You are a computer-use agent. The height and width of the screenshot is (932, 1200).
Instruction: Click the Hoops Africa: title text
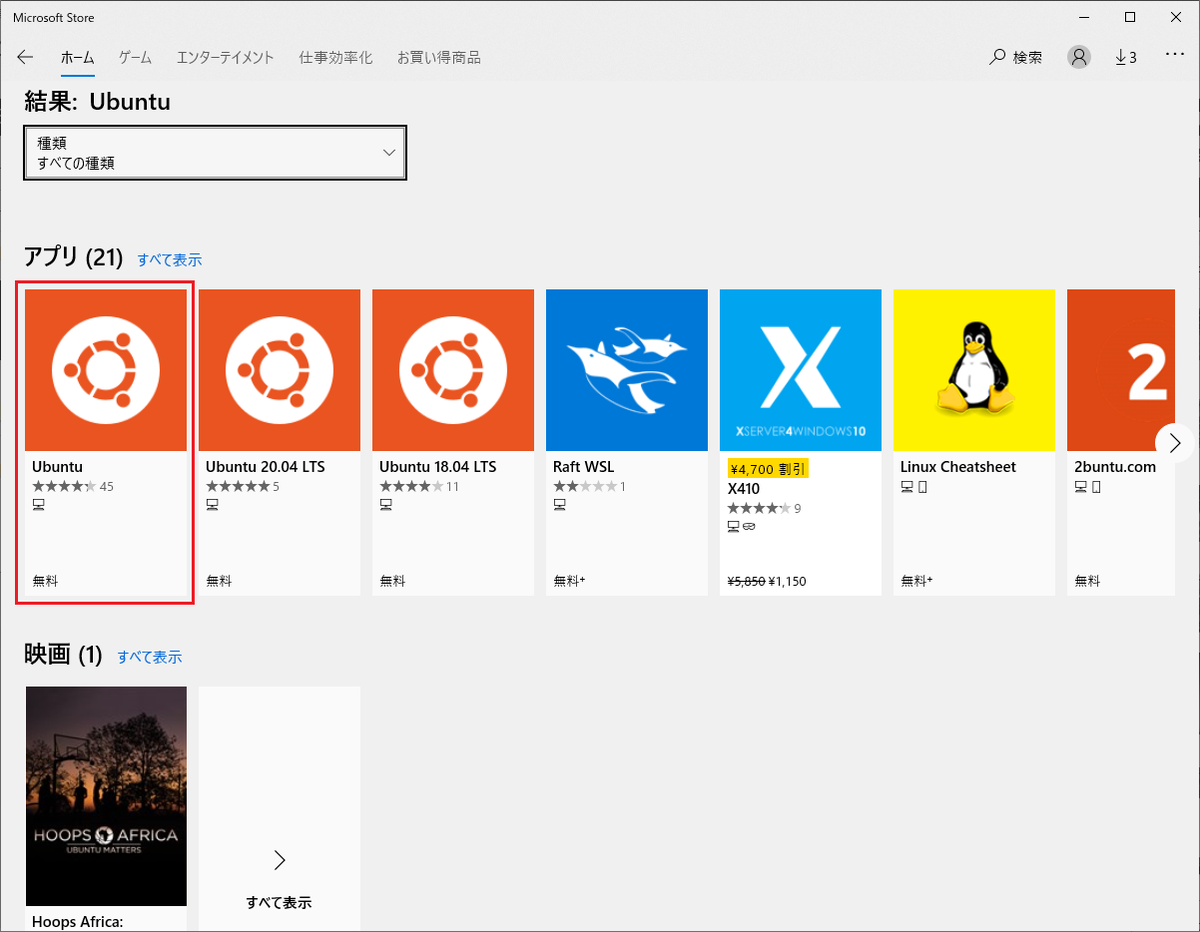point(77,921)
